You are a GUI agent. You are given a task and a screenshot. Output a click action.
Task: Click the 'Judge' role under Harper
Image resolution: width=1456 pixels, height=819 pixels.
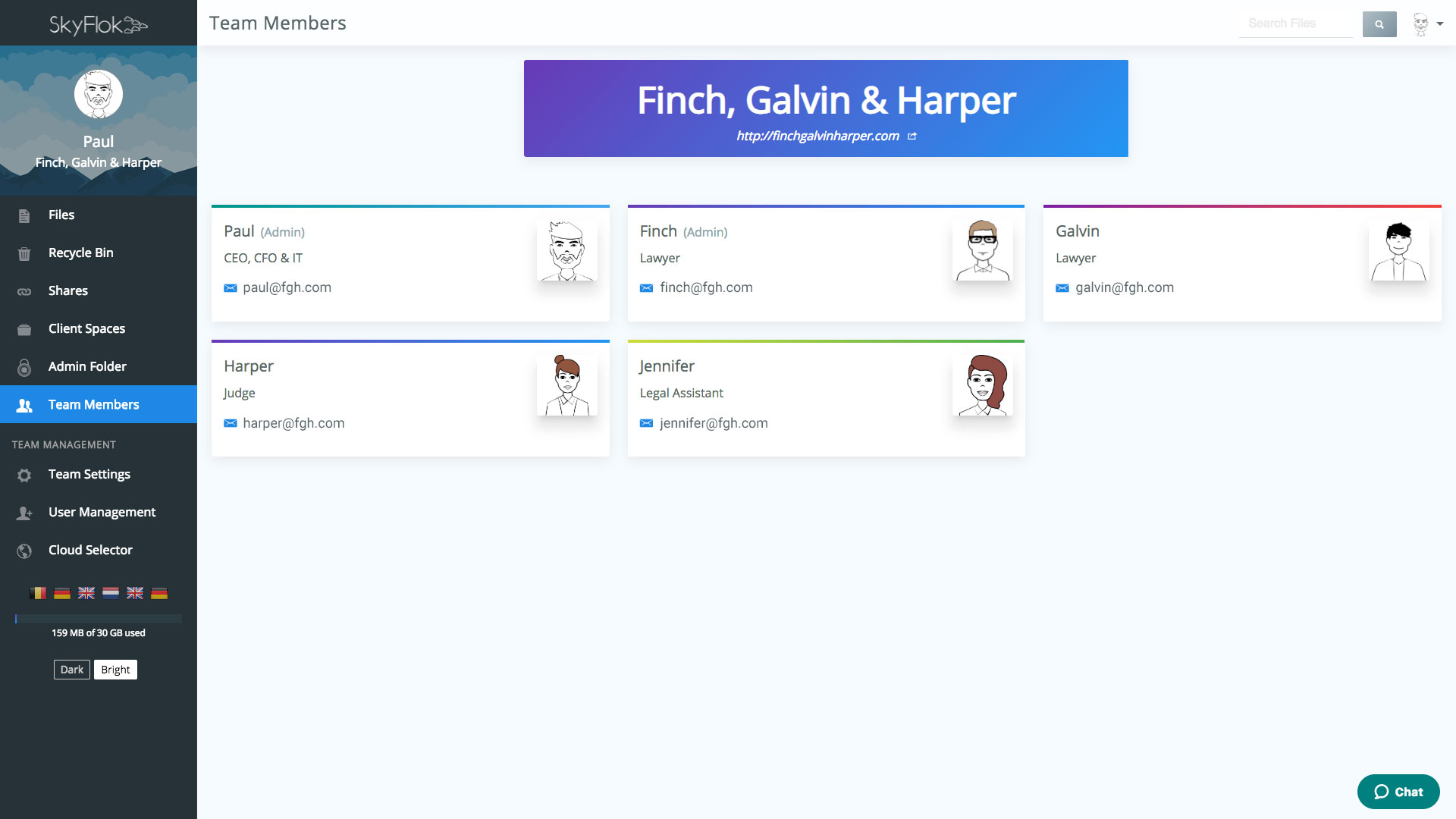coord(239,394)
